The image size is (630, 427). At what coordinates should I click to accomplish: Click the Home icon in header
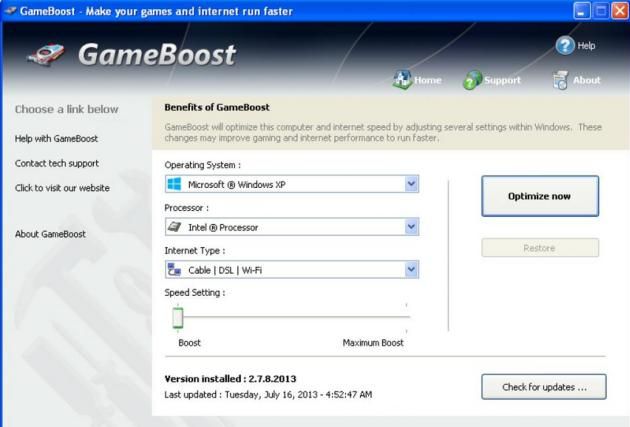click(402, 79)
